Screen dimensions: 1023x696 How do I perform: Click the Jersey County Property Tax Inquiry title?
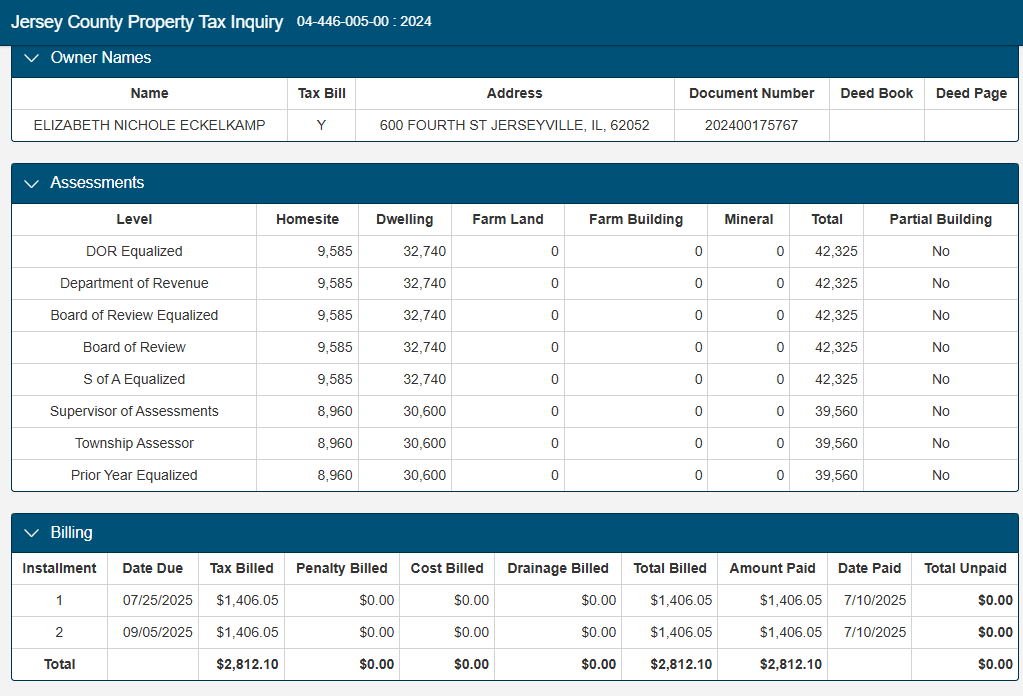click(x=147, y=22)
